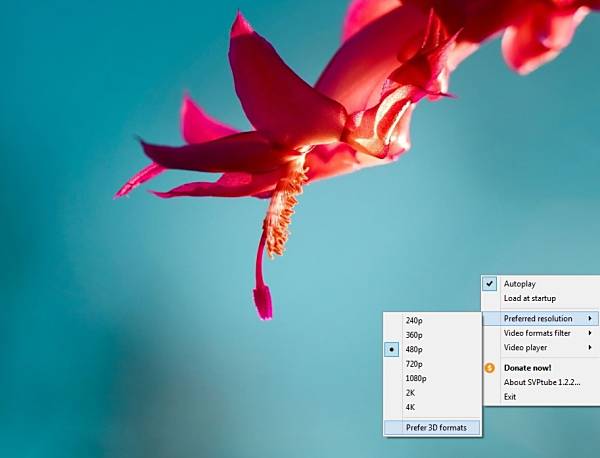The height and width of the screenshot is (458, 600).
Task: Open About SVPtube 1.2.2
Action: tap(542, 382)
